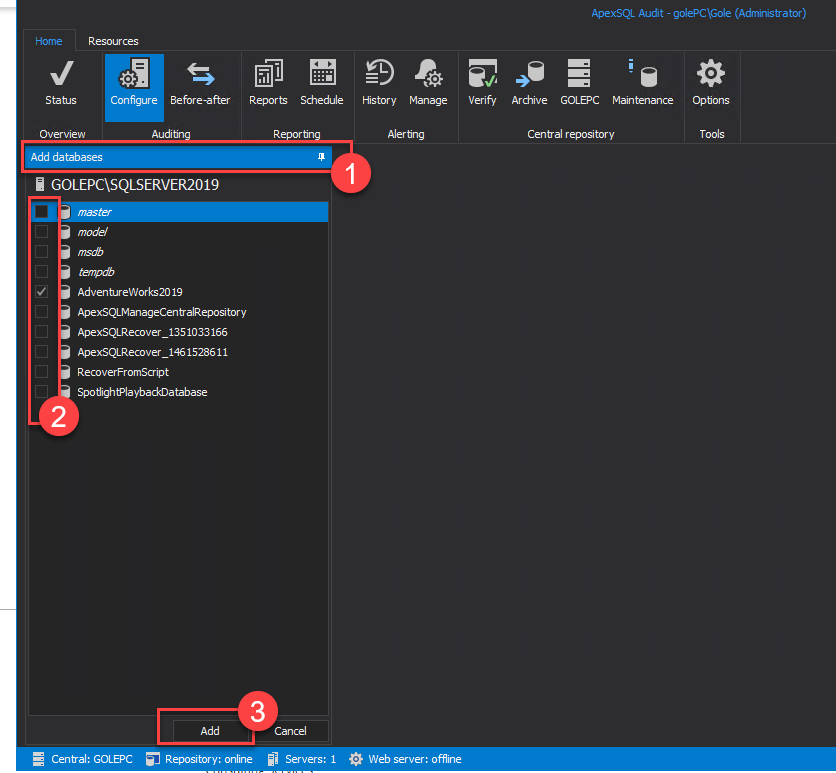Select the ApexSQLManageCentralRepository row text

click(x=162, y=312)
